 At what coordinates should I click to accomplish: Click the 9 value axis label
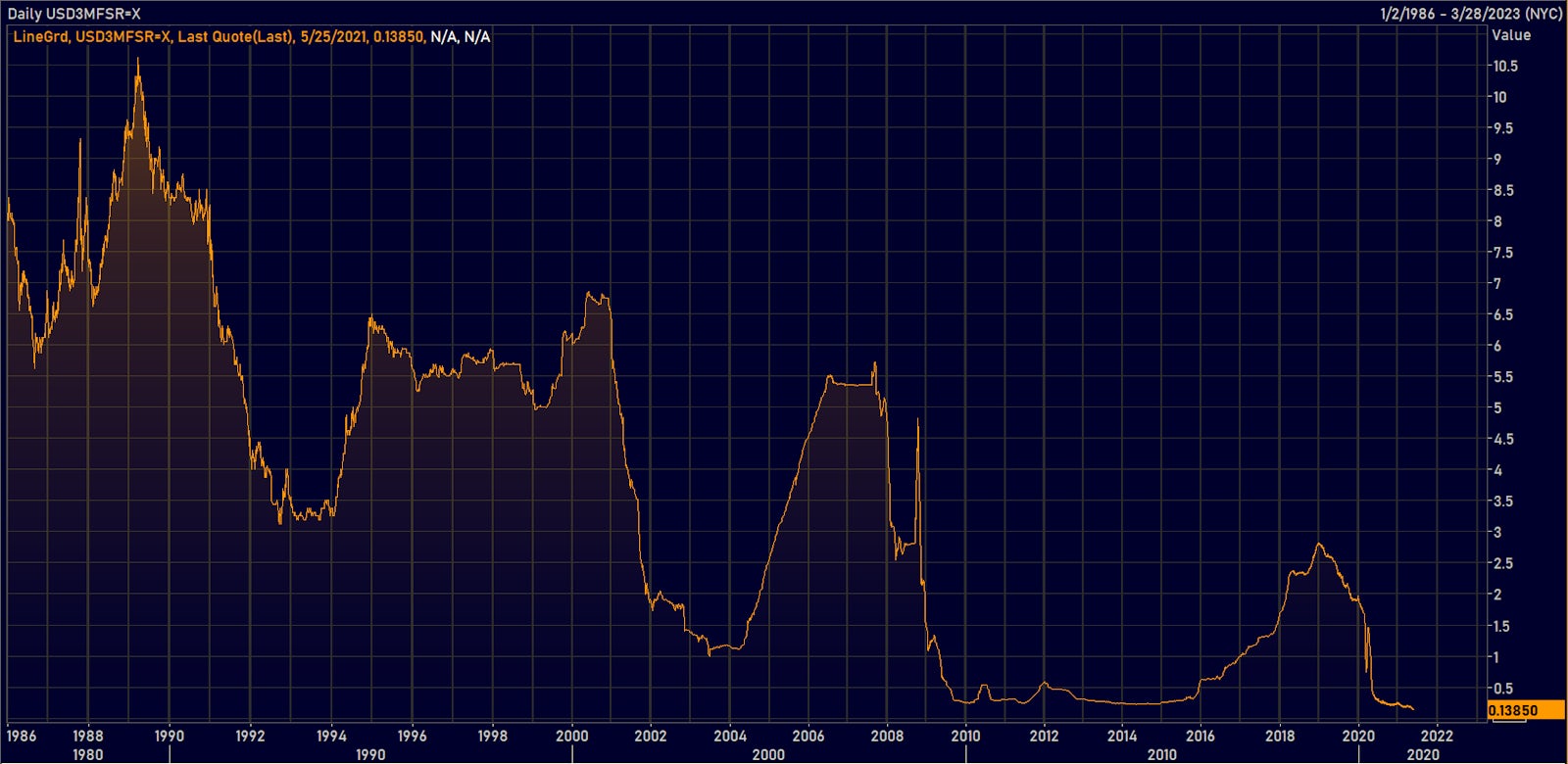1496,160
